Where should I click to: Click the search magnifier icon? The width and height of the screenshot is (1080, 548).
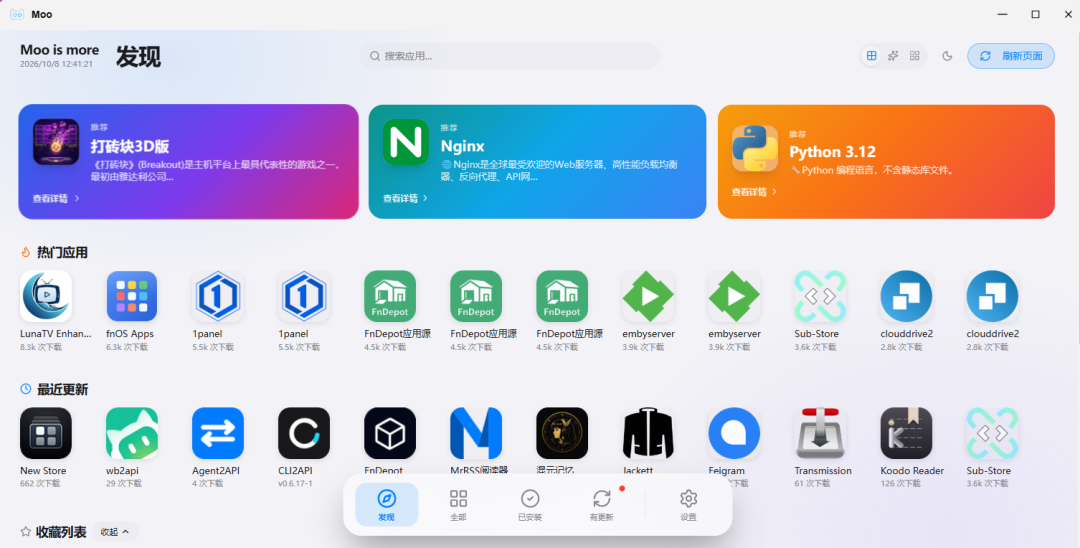(375, 56)
